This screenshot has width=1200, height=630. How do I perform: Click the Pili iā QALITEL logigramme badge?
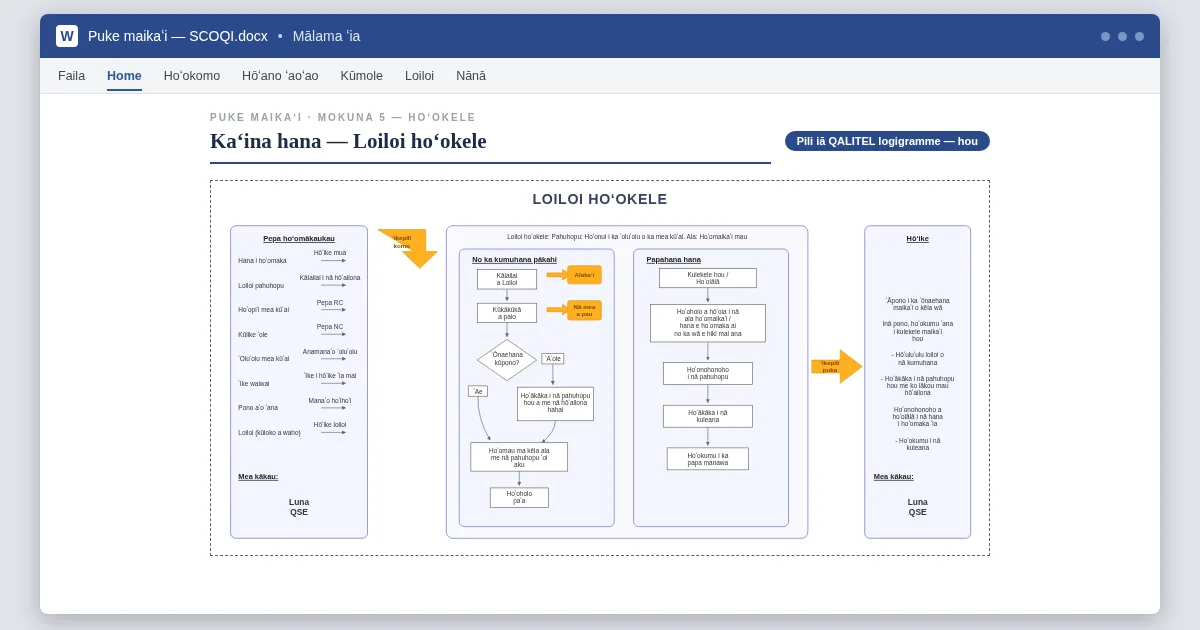click(x=887, y=141)
